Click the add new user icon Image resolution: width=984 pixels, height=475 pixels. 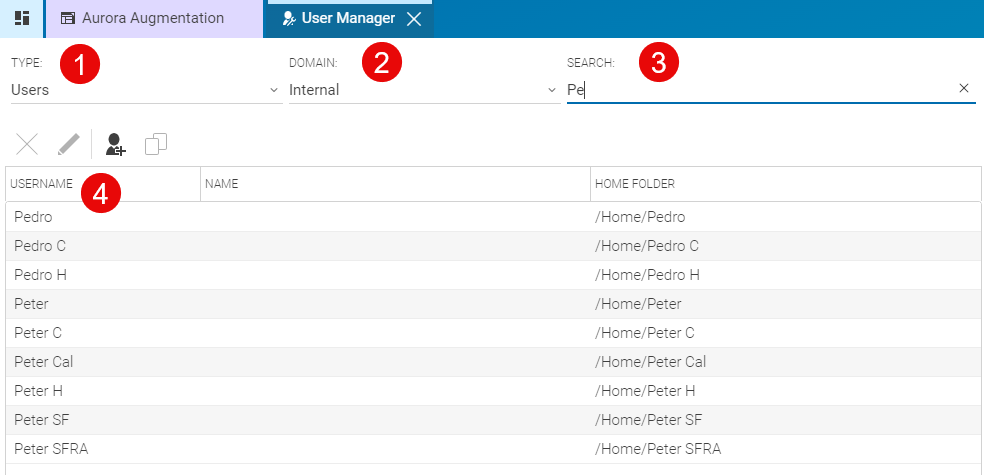click(x=116, y=145)
